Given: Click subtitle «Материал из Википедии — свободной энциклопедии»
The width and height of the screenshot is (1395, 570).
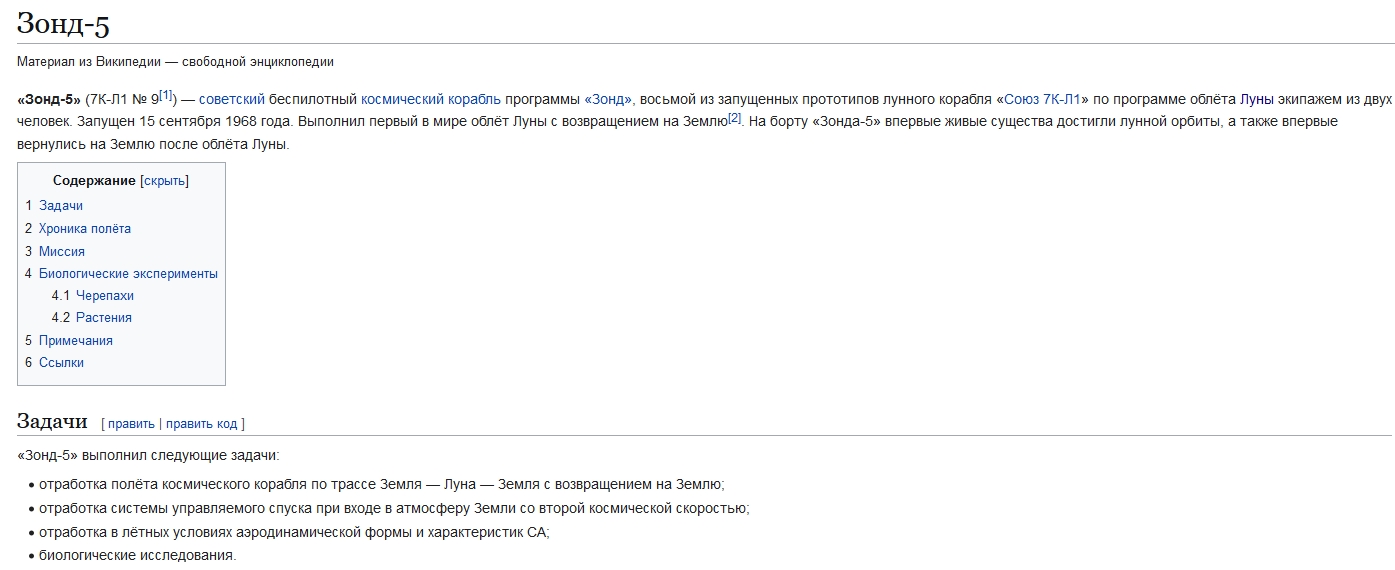Looking at the screenshot, I should click(175, 62).
